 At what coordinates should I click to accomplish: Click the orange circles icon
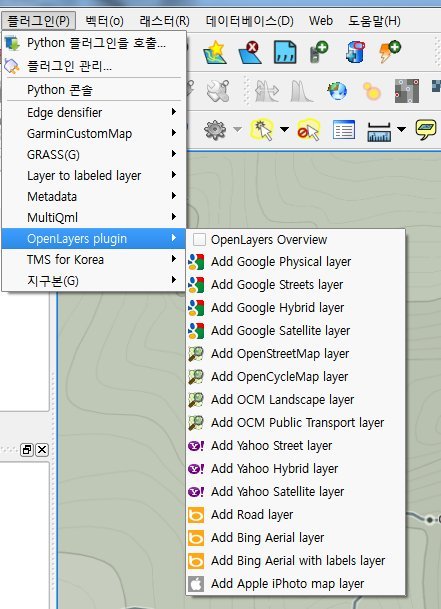(x=371, y=91)
